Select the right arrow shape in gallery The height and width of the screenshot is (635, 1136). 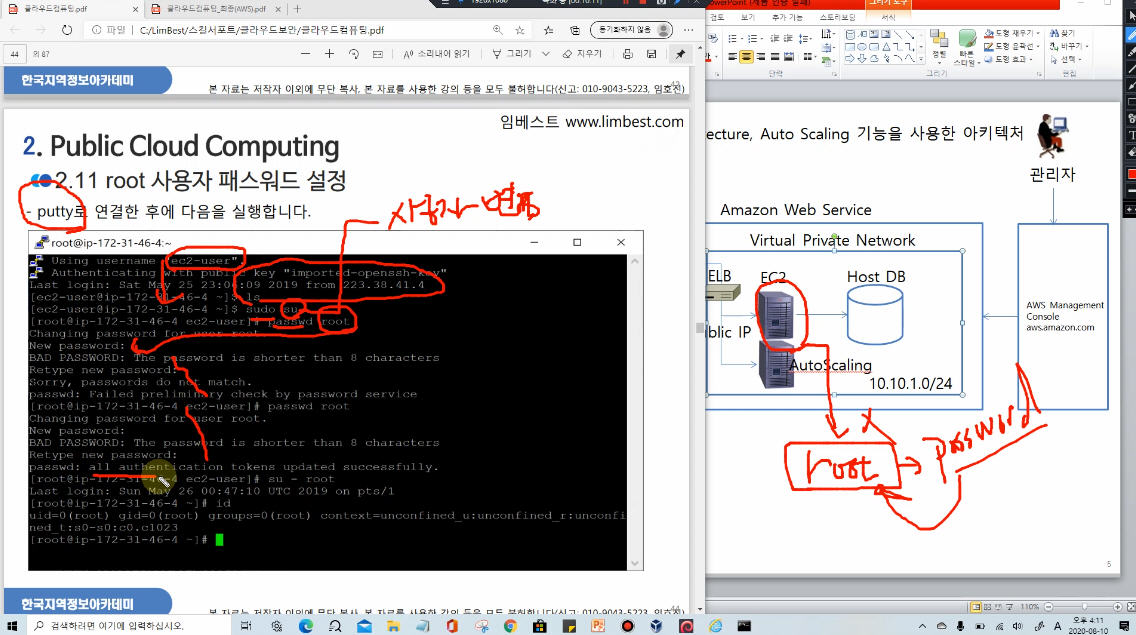850,59
